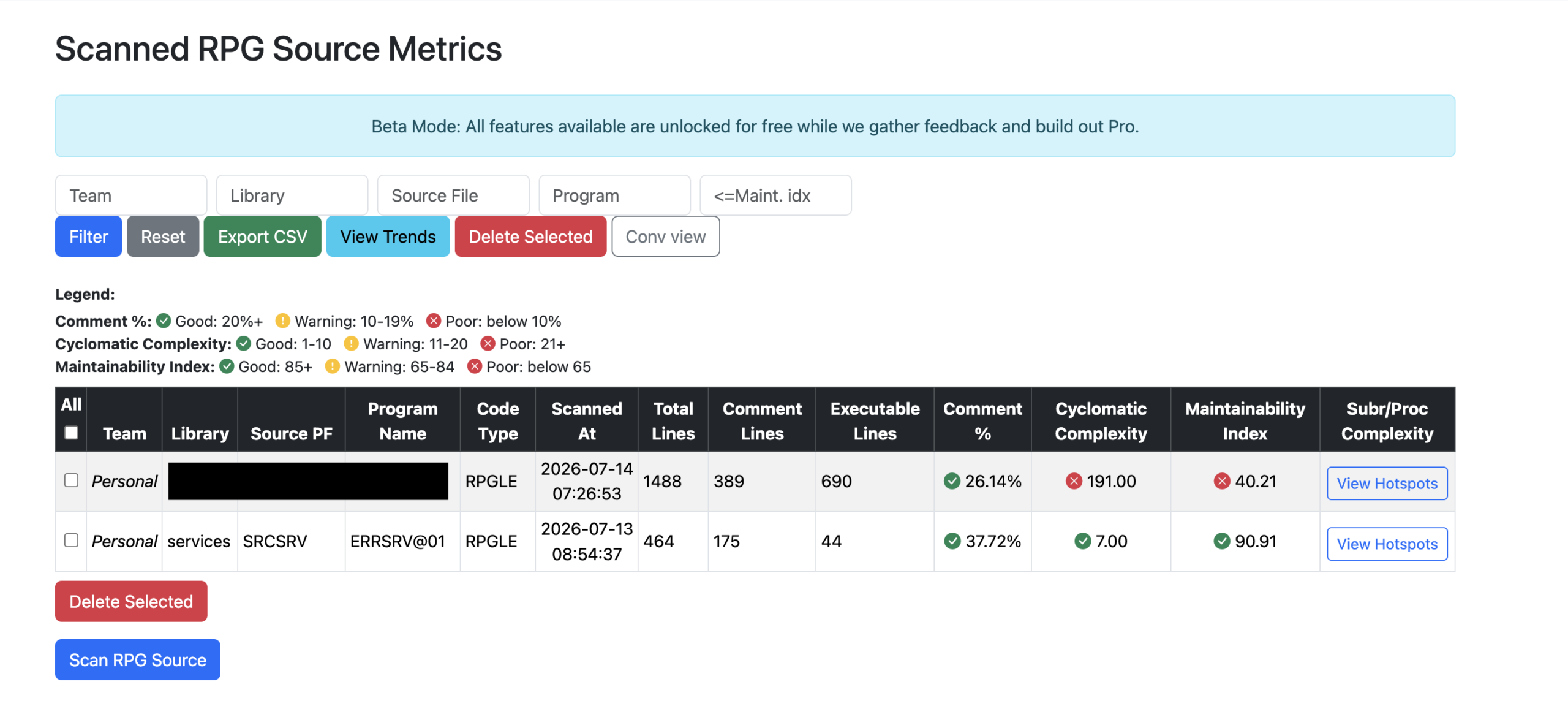Click green check icon beside 26.14%

tap(952, 481)
